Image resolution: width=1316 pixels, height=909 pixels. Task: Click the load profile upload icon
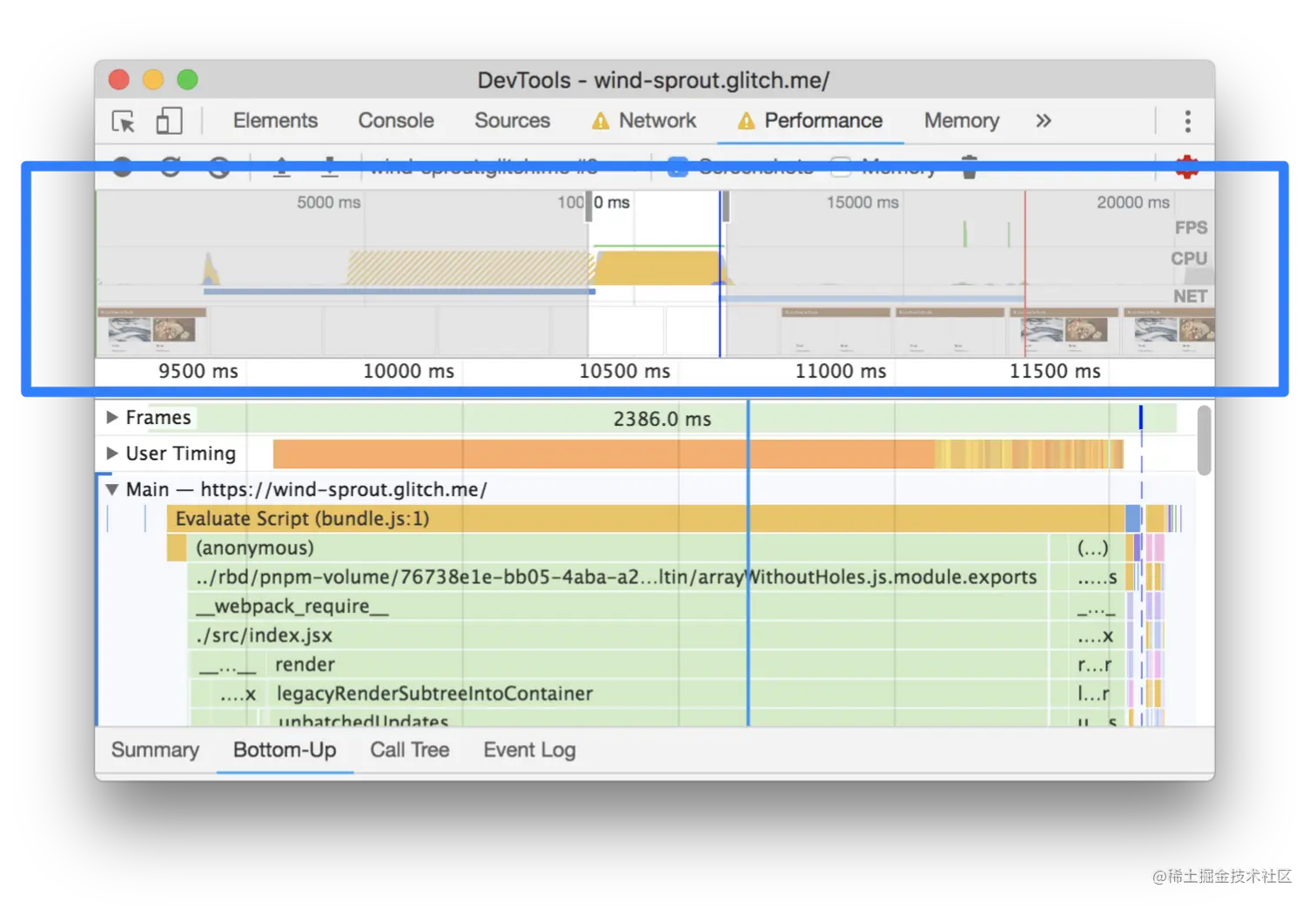click(x=281, y=166)
